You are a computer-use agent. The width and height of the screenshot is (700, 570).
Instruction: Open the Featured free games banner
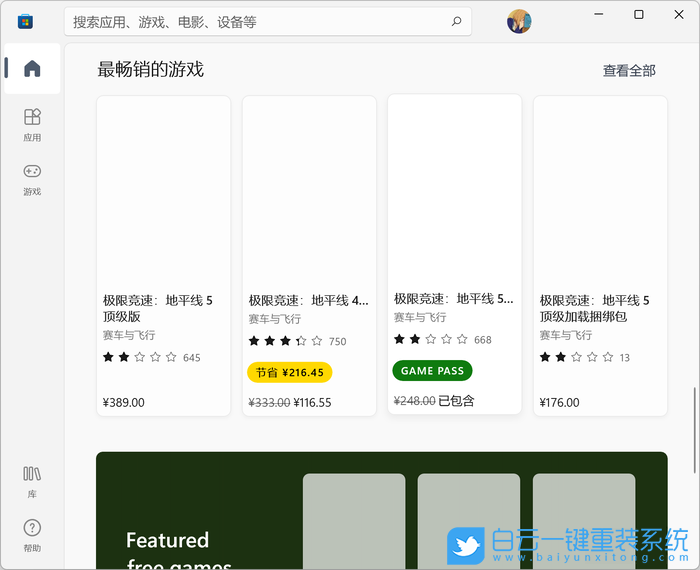382,511
